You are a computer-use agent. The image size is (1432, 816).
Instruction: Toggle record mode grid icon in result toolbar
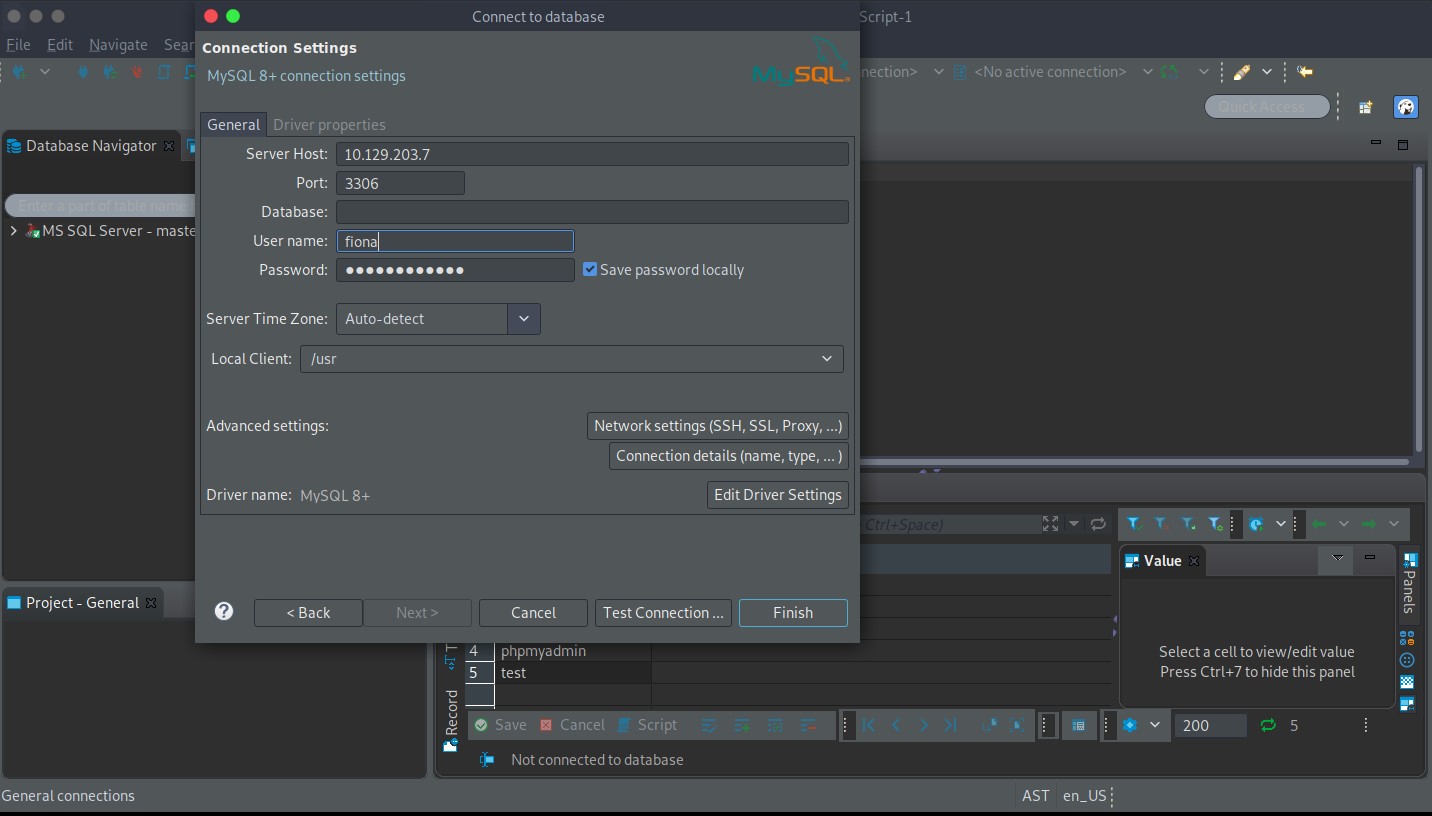(1078, 725)
